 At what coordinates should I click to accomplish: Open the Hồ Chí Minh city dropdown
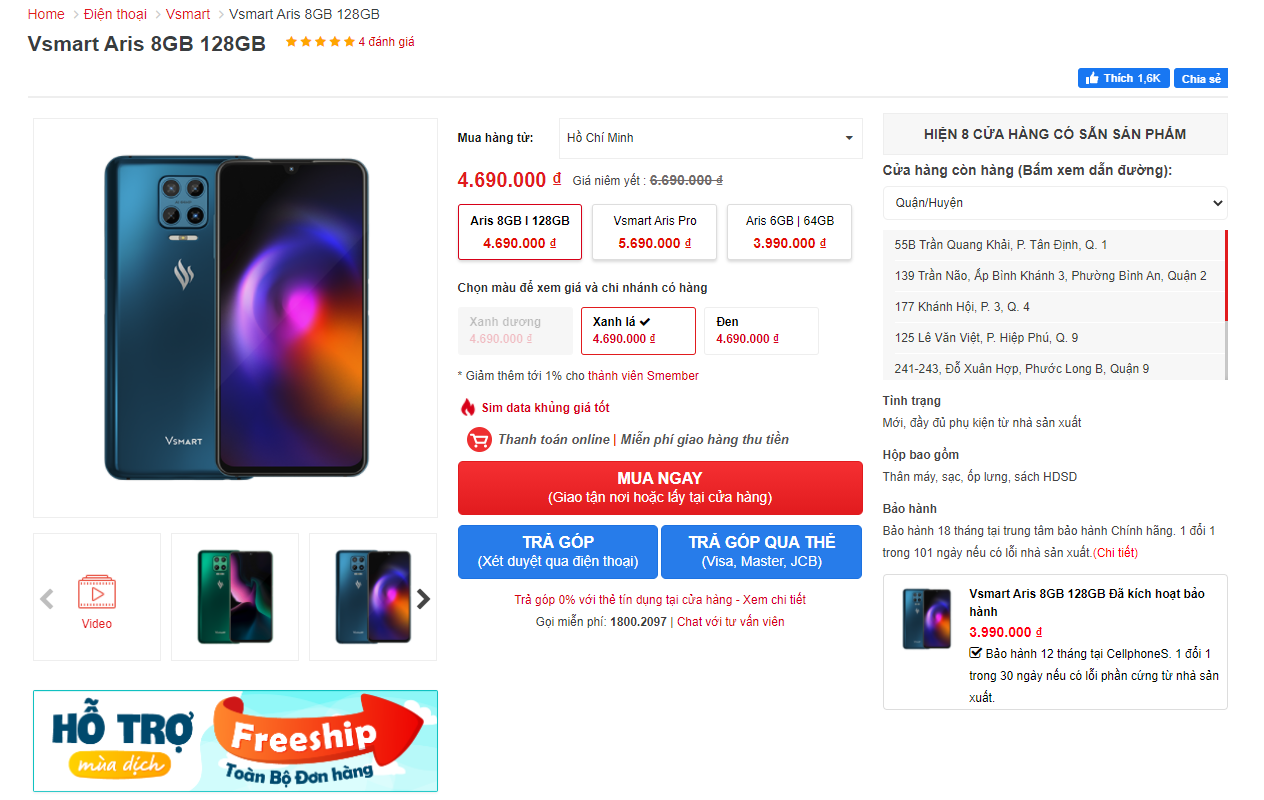click(x=710, y=138)
